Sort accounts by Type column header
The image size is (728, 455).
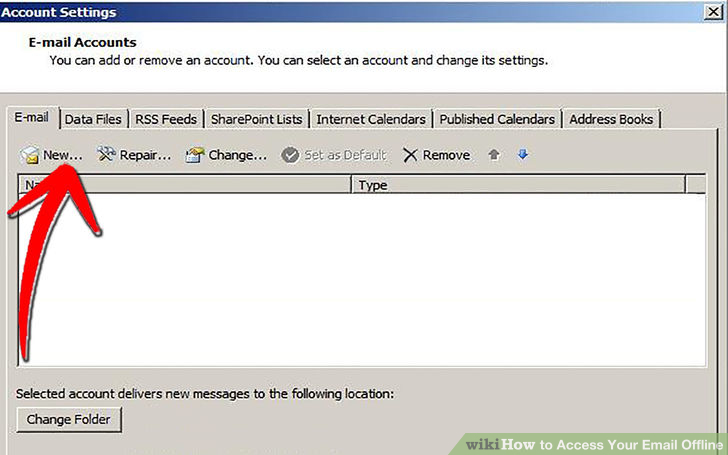tap(518, 185)
